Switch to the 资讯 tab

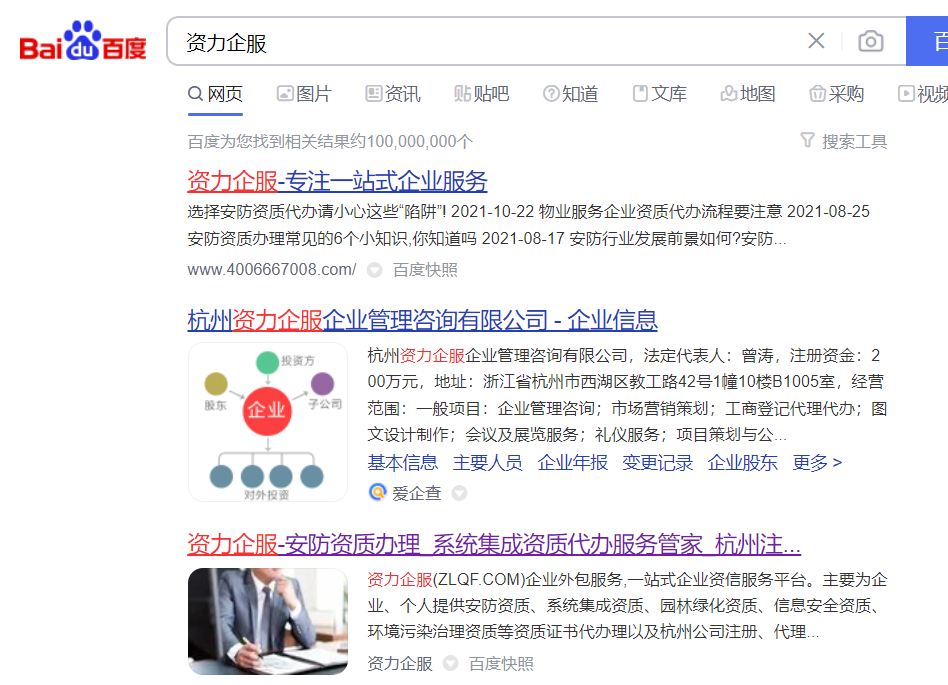(393, 94)
